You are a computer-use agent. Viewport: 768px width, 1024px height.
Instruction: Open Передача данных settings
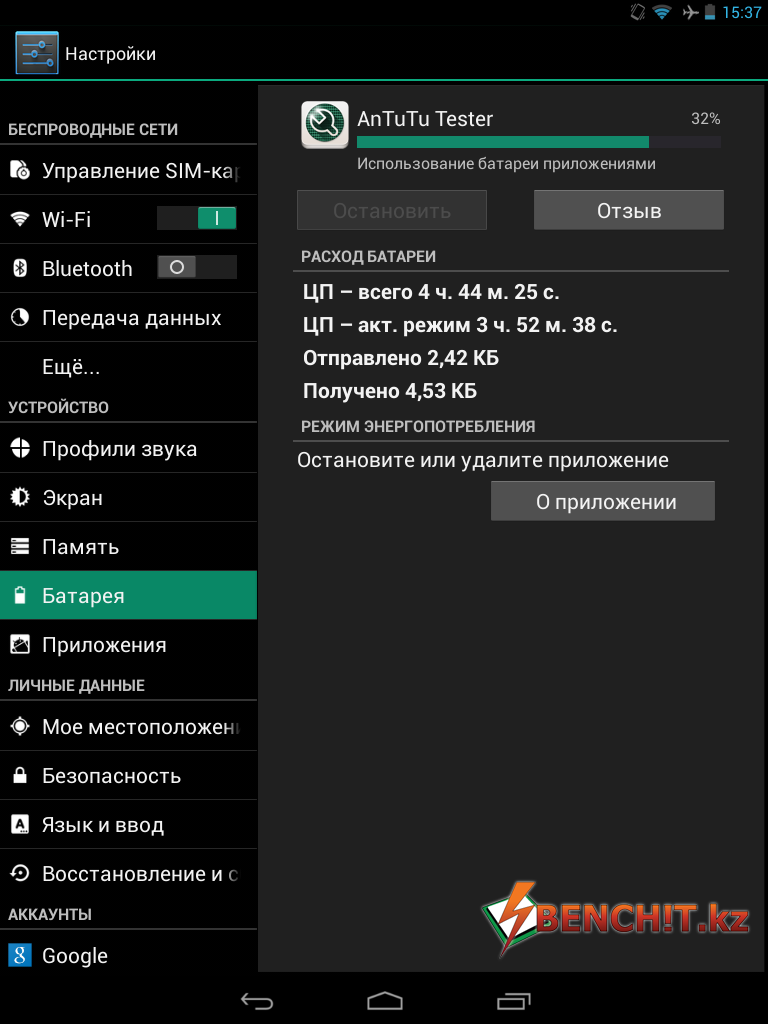(x=128, y=317)
